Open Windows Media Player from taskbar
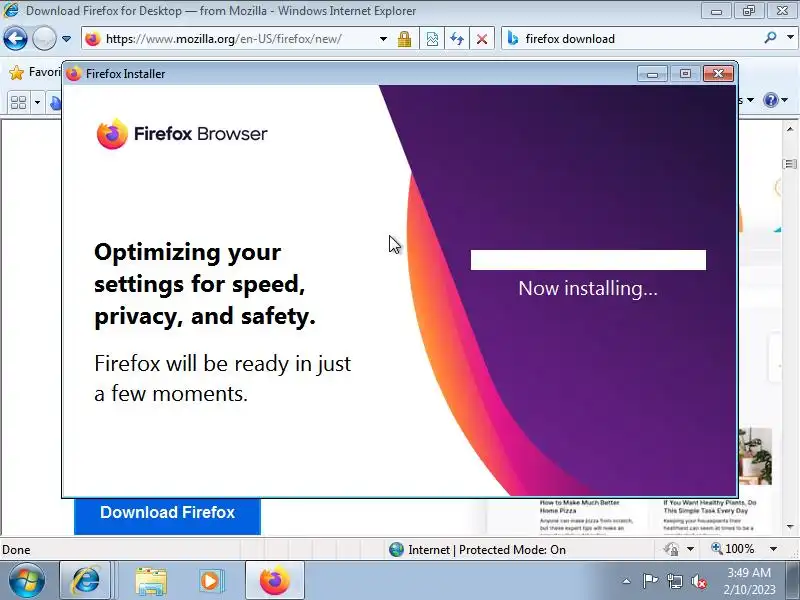800x600 pixels. click(210, 581)
